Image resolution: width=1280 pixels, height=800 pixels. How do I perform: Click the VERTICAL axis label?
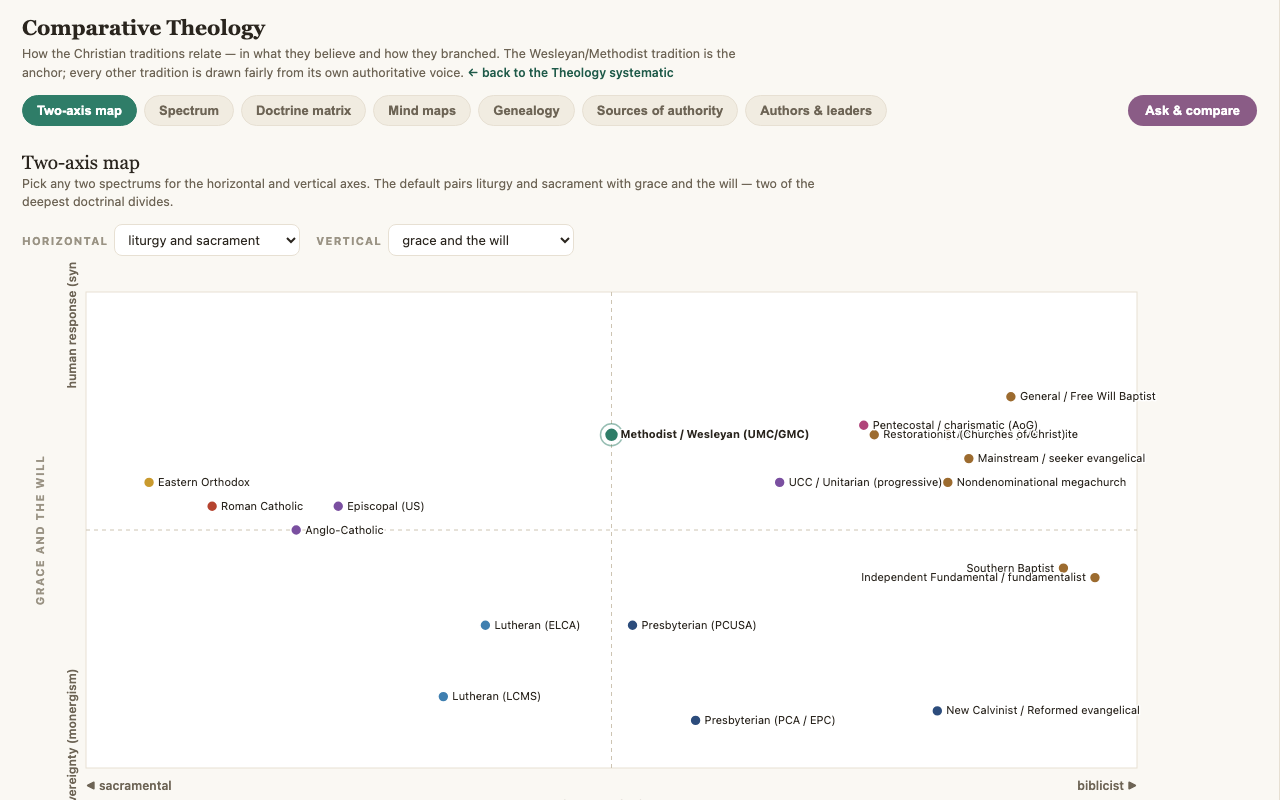click(349, 241)
